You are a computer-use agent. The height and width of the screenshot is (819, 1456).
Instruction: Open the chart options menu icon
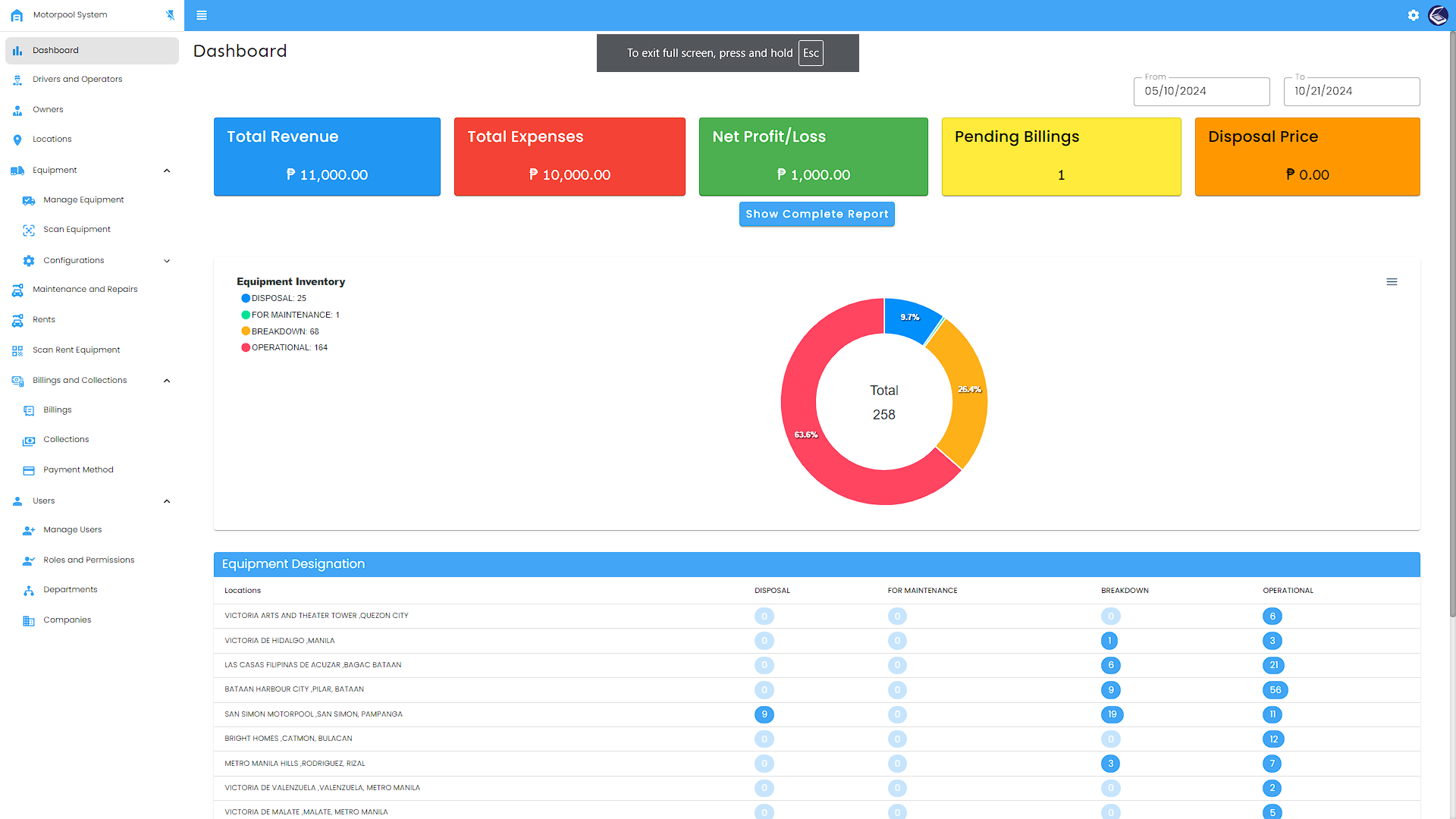1392,282
